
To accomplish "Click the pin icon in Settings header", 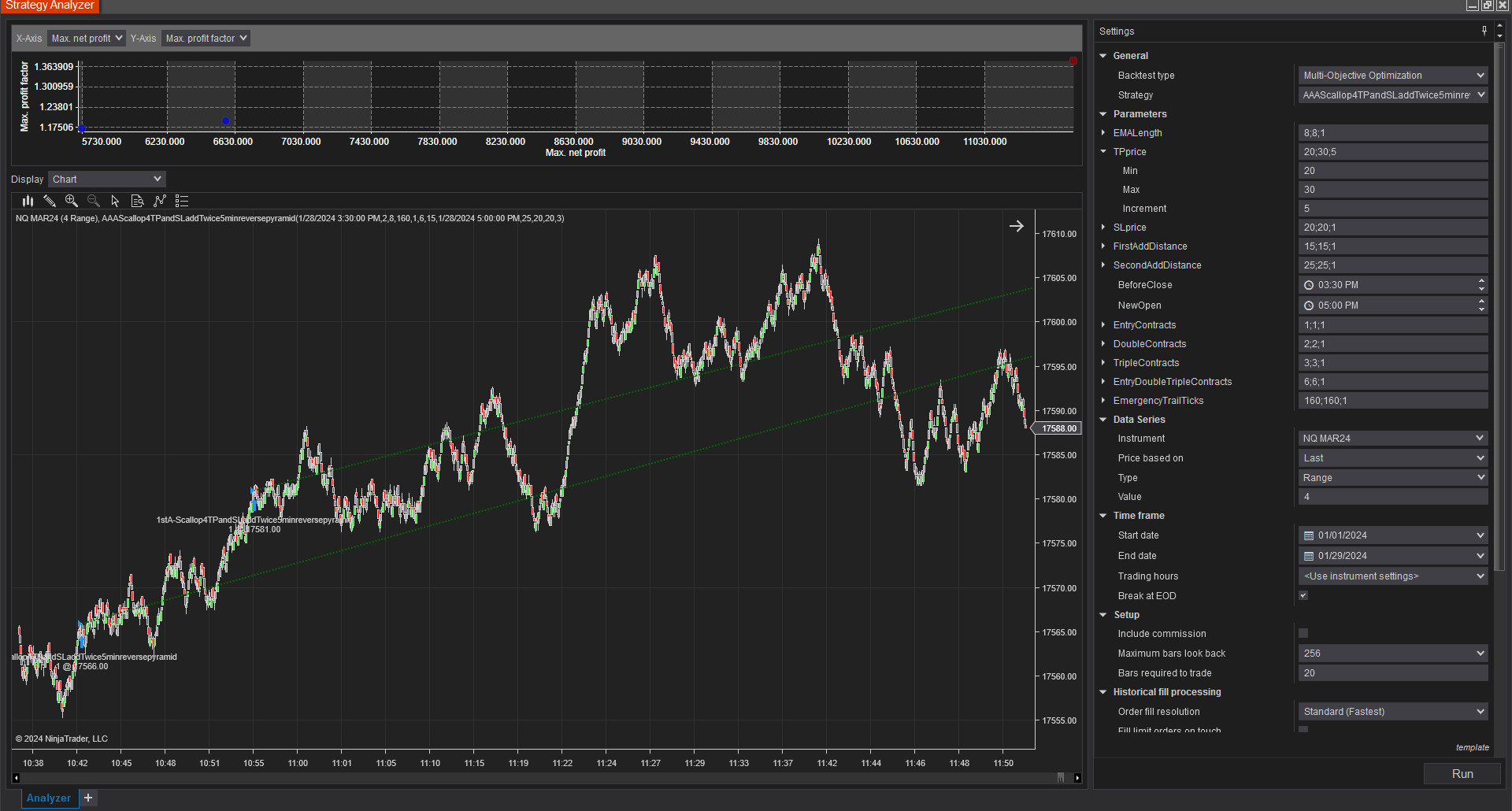I will [1484, 31].
